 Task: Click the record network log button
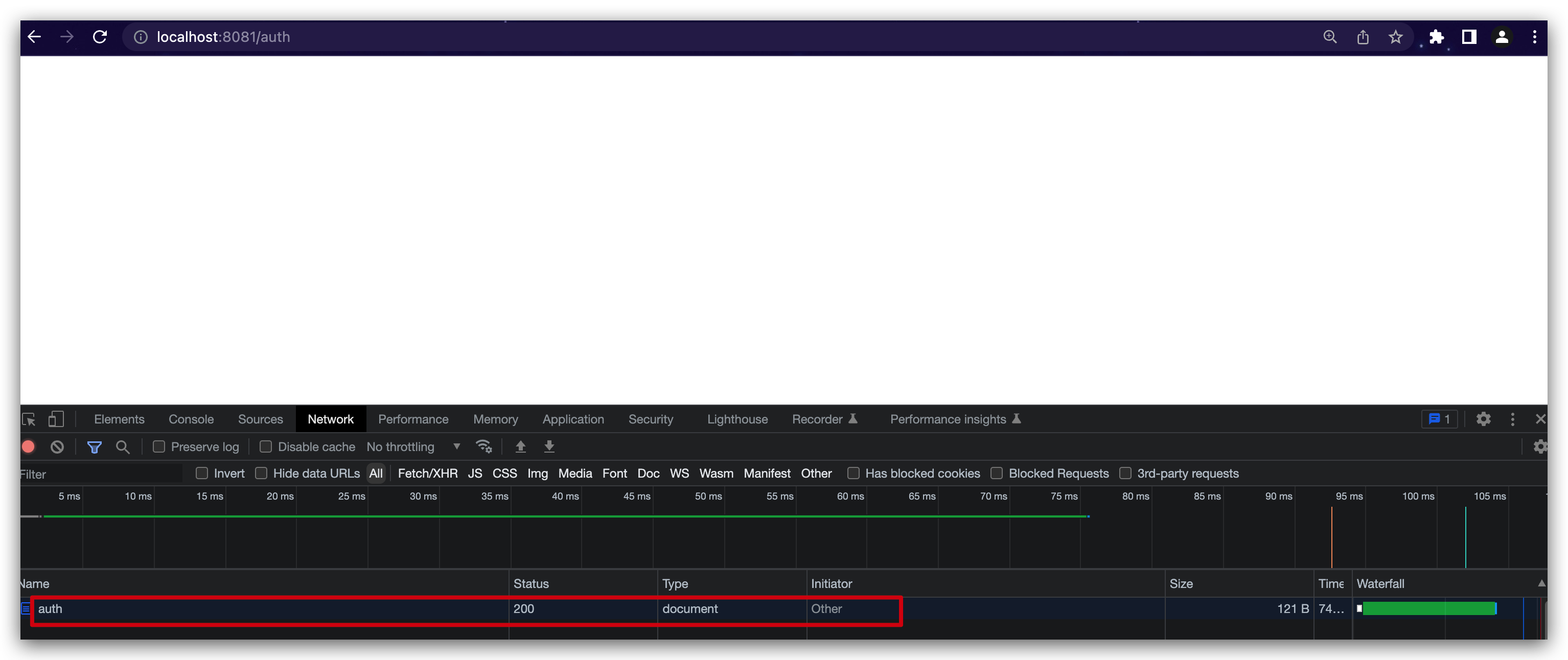[28, 447]
